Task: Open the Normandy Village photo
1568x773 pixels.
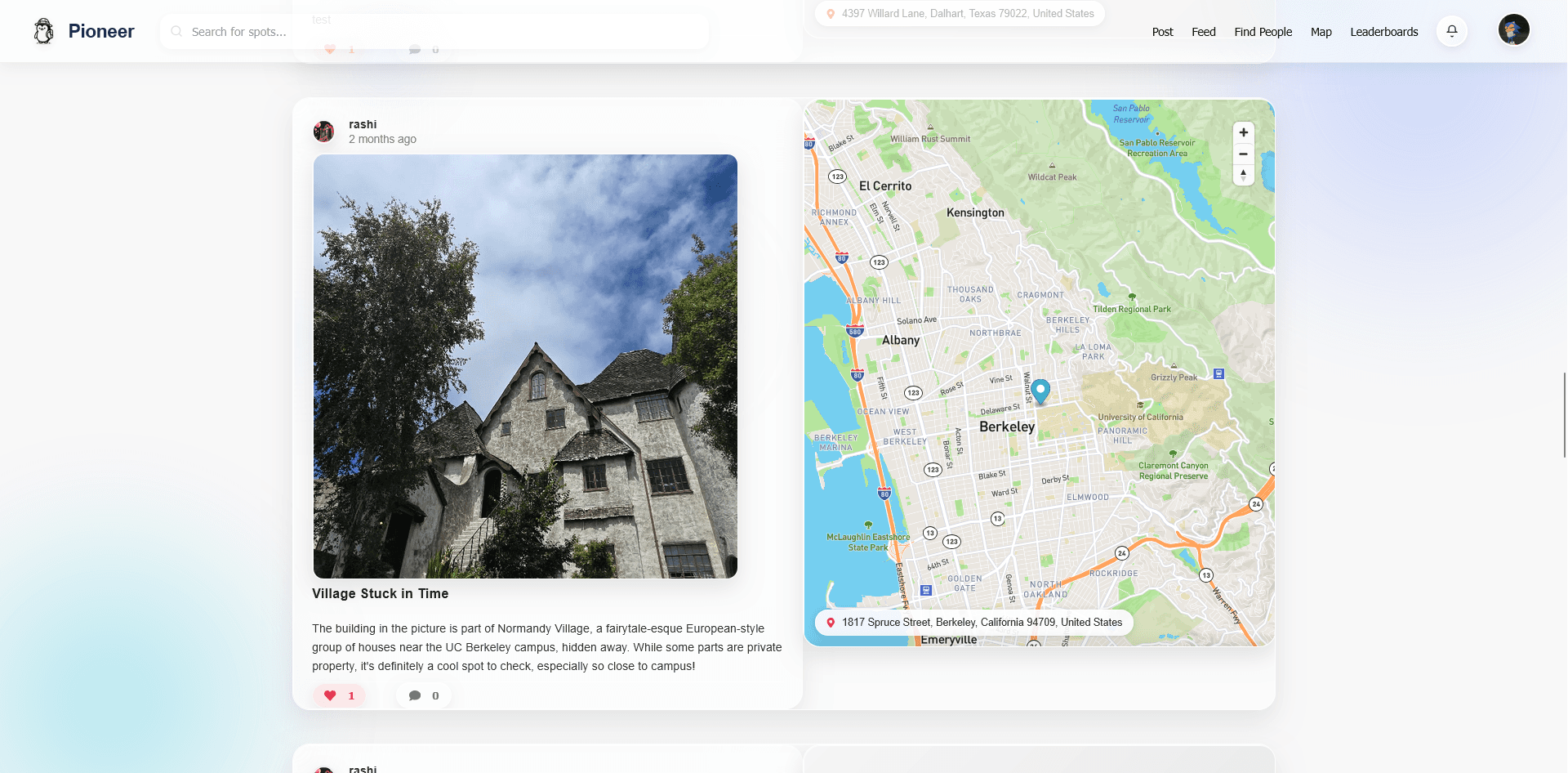Action: (525, 366)
